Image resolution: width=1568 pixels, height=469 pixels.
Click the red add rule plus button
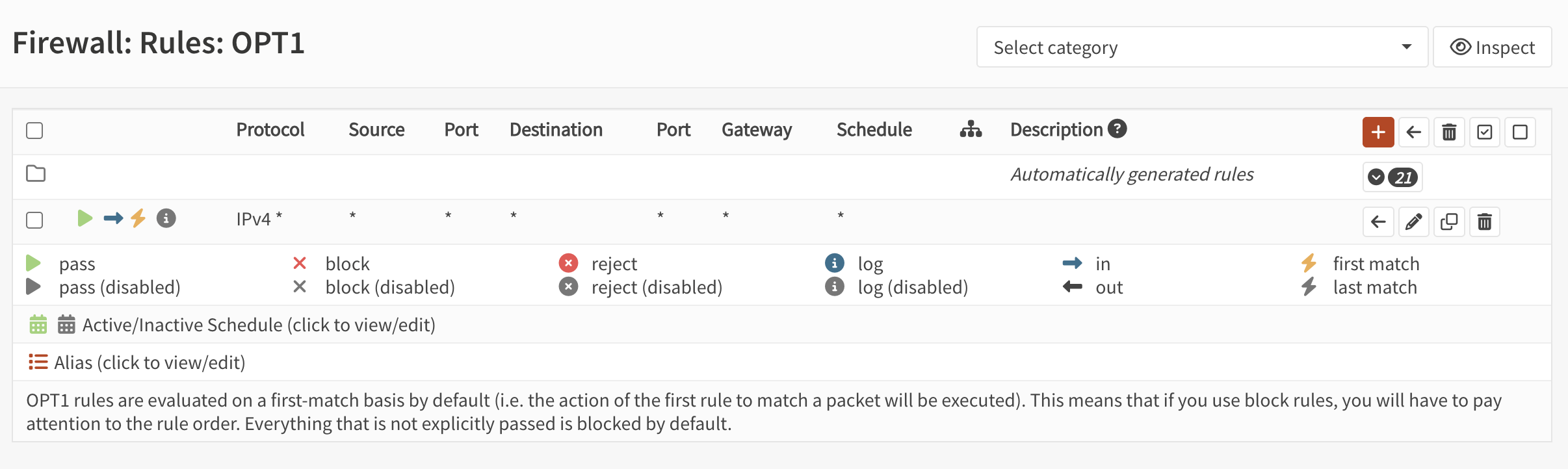pos(1378,132)
